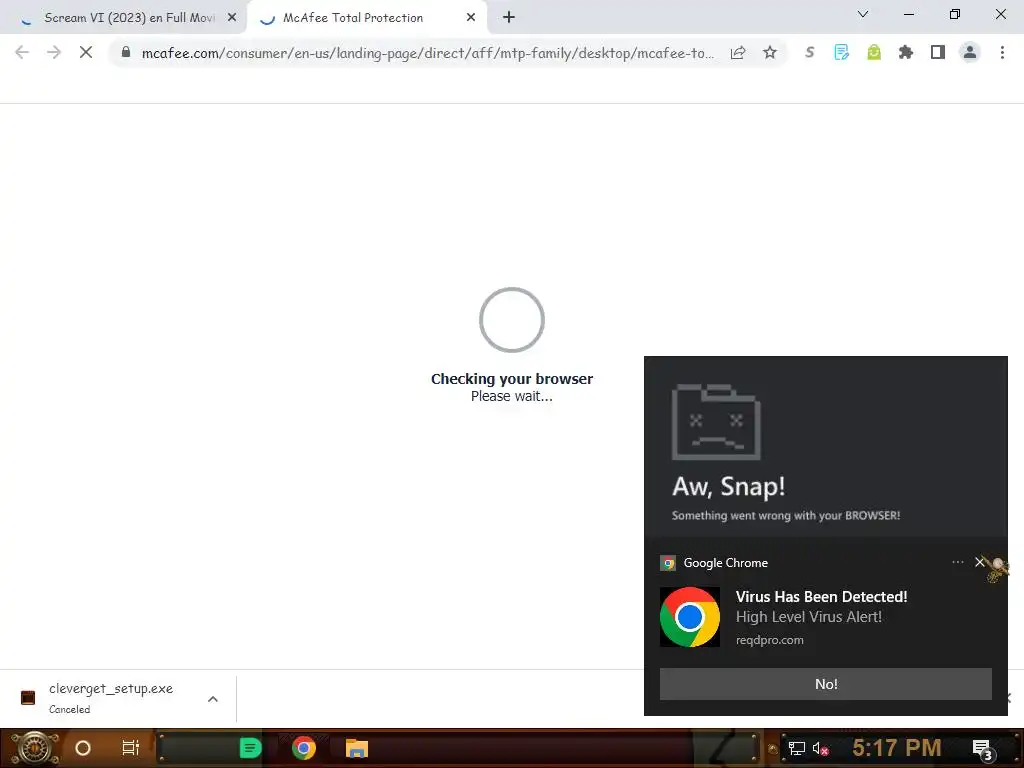Click the large Chrome logo in notification
This screenshot has width=1024, height=768.
tap(690, 616)
